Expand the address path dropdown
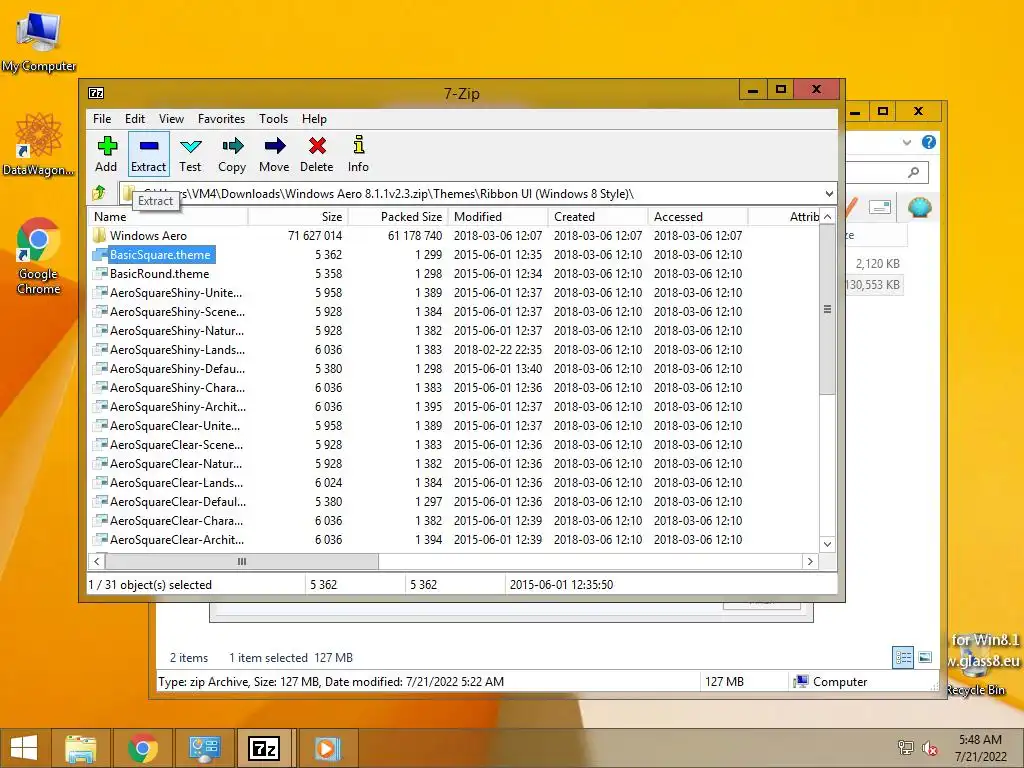This screenshot has height=768, width=1024. (829, 193)
